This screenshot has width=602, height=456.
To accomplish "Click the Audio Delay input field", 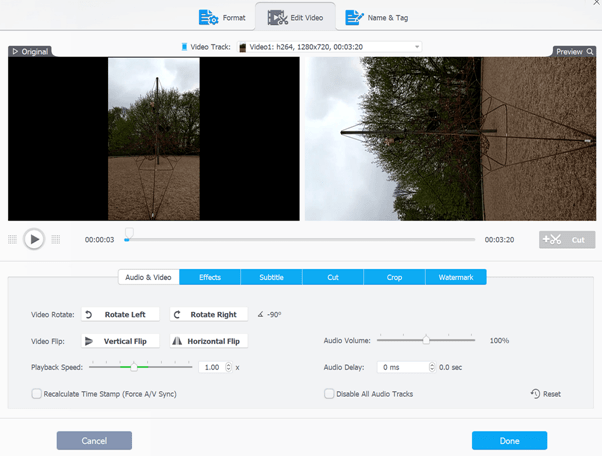I will pos(403,367).
